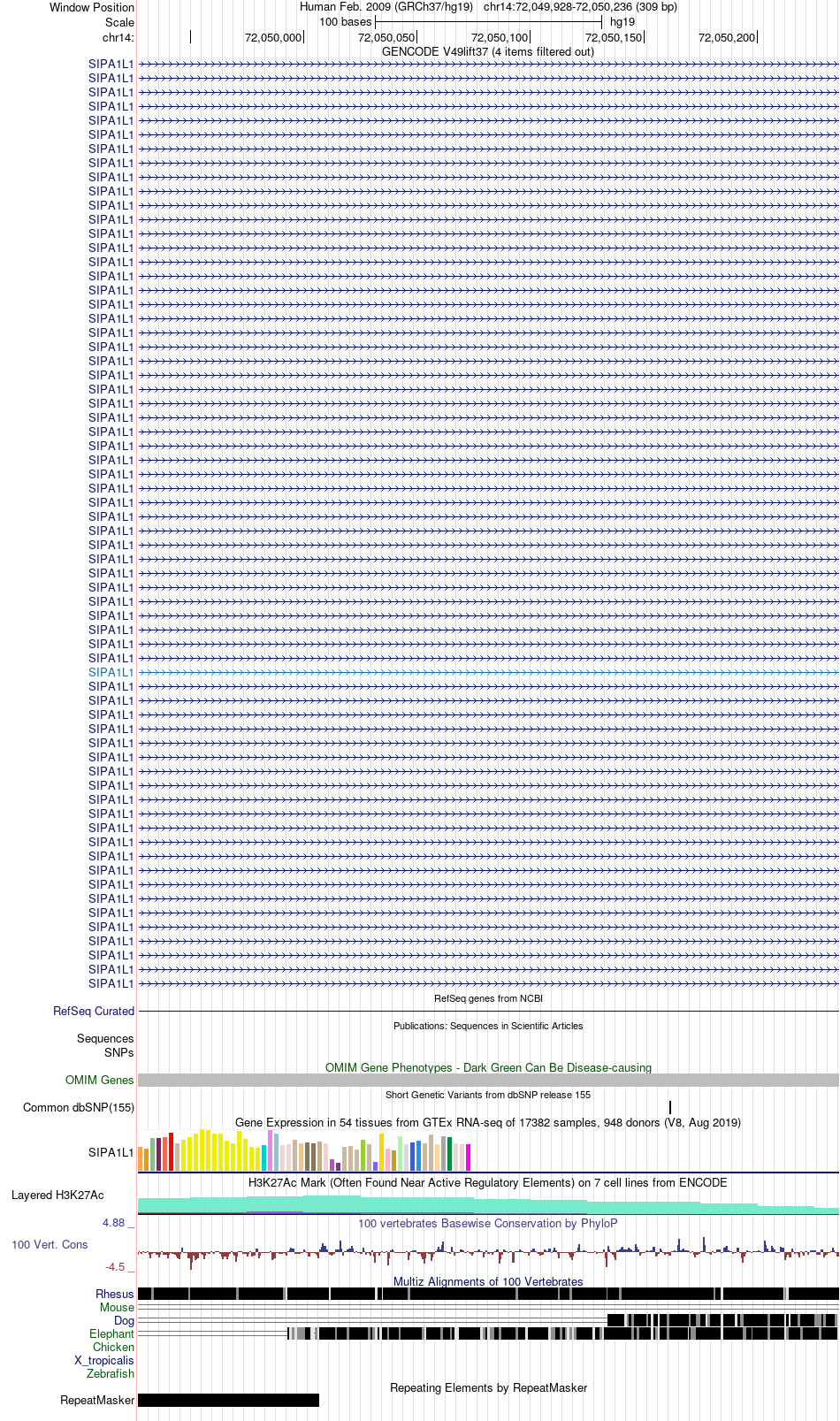840x1421 pixels.
Task: Click the 72,050,100 ruler position
Action: (x=500, y=37)
